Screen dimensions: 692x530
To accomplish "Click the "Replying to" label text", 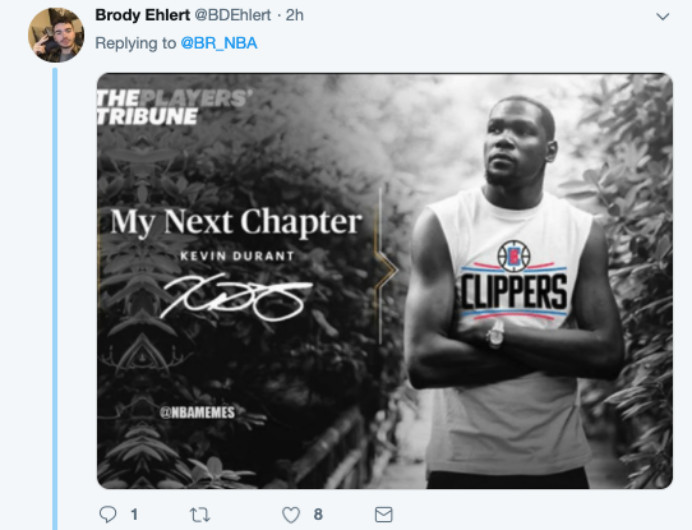I will pos(136,44).
